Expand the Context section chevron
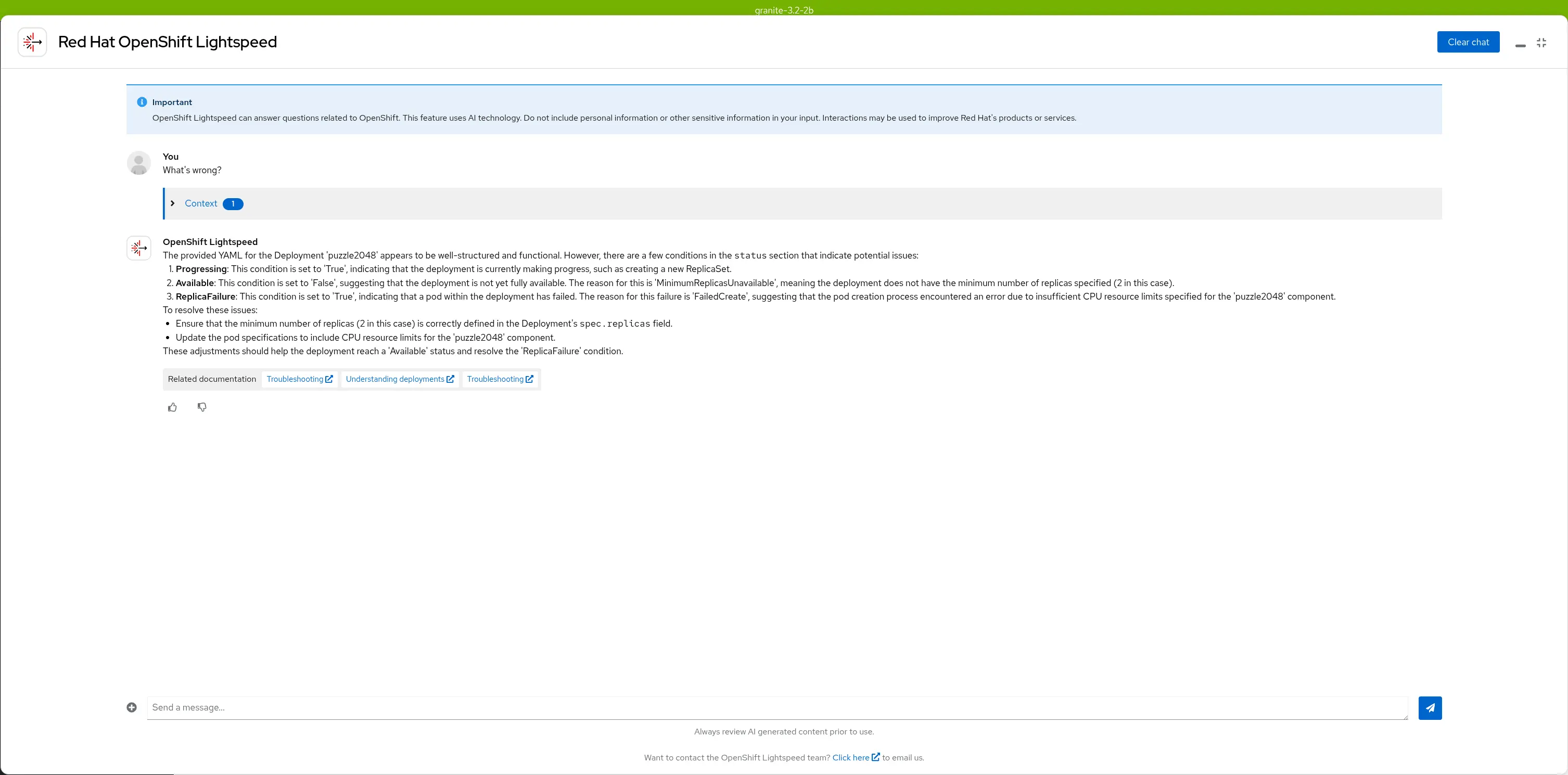Viewport: 1568px width, 775px height. pyautogui.click(x=173, y=203)
